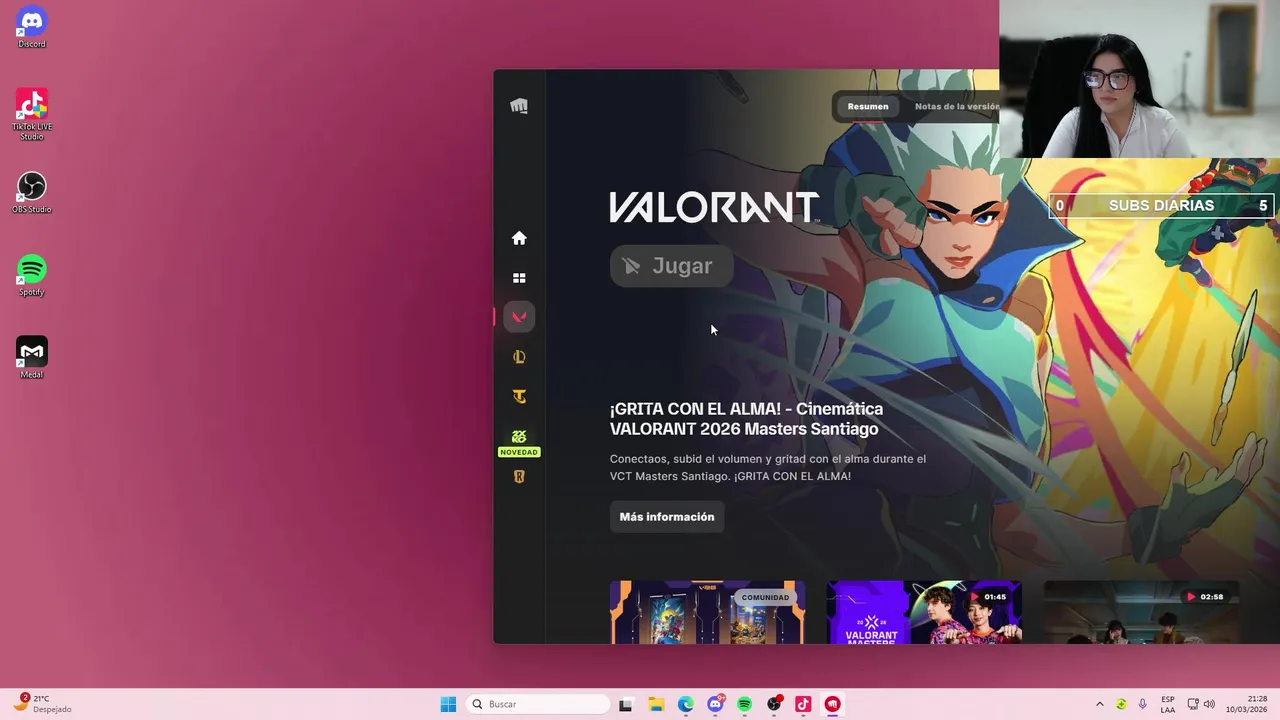
Task: Open Task View in the taskbar
Action: 626,704
